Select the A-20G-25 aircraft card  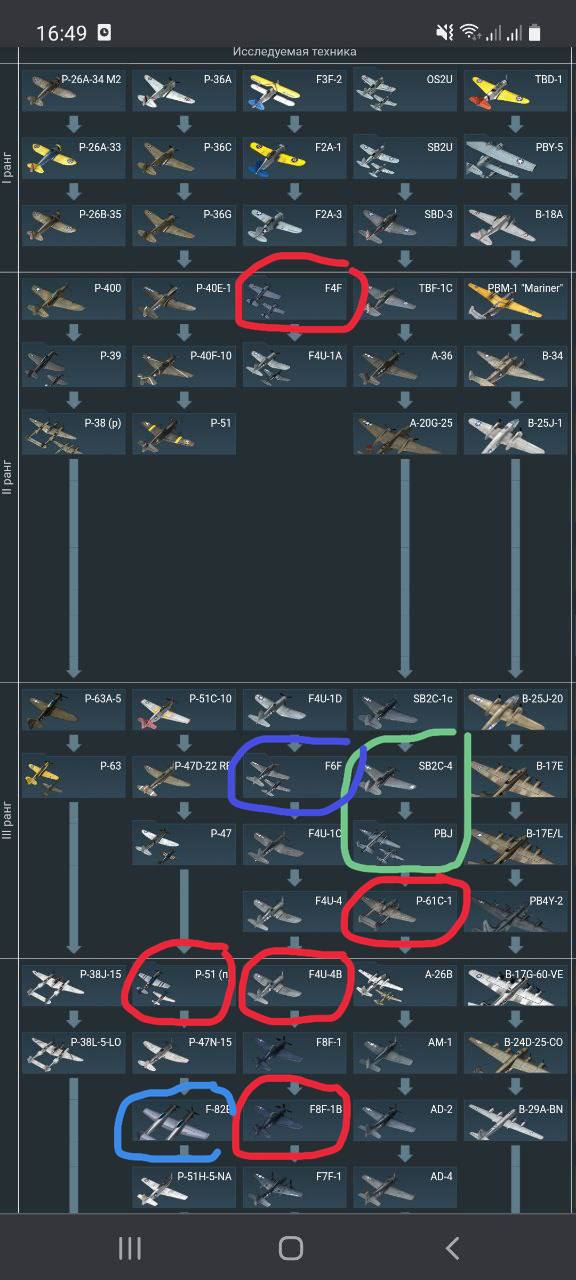pyautogui.click(x=405, y=433)
